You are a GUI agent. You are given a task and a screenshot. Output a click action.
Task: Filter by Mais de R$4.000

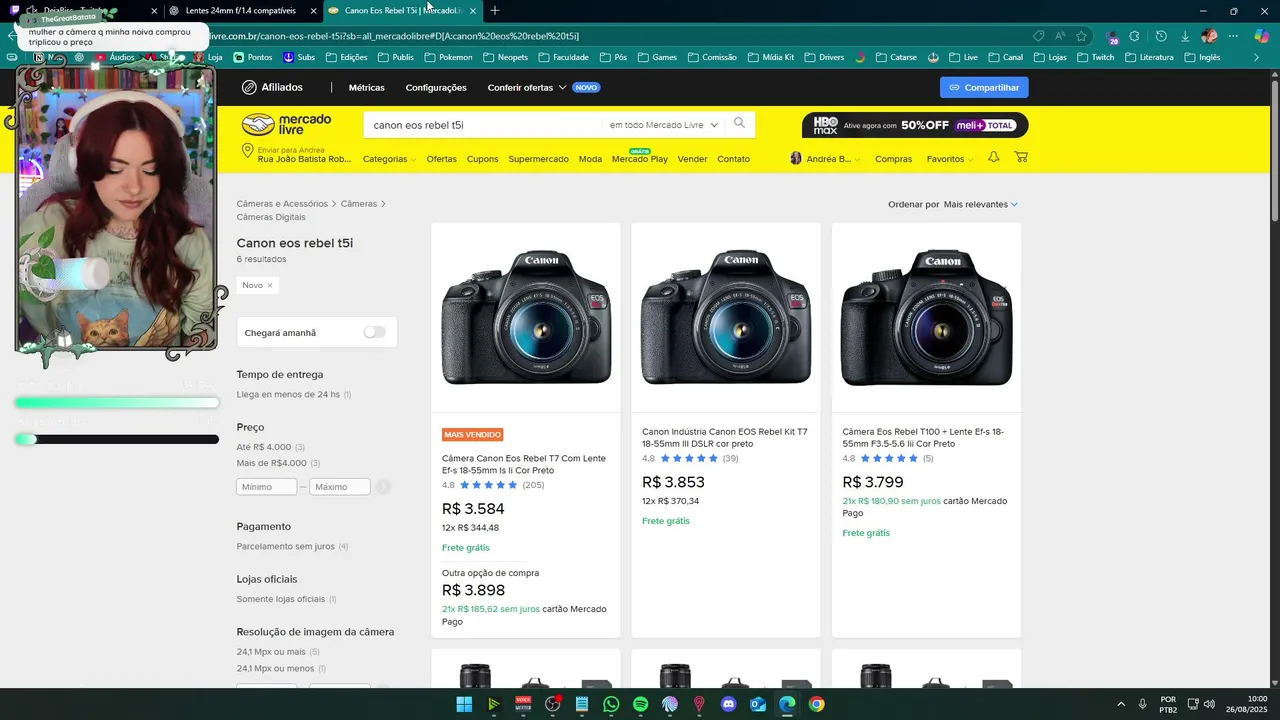pyautogui.click(x=271, y=463)
